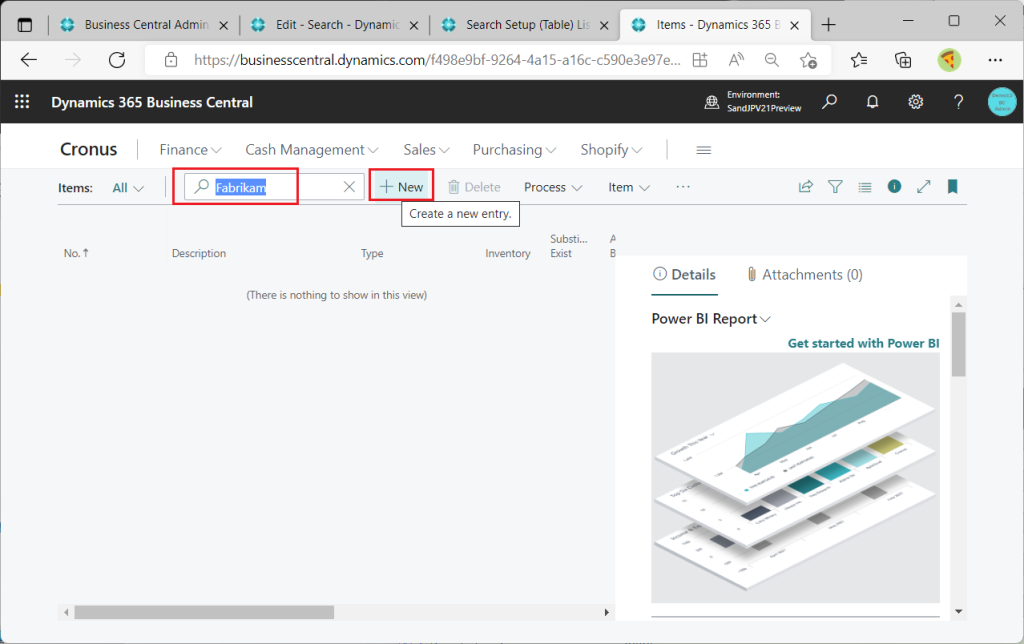Switch the list layout view
The height and width of the screenshot is (644, 1024).
(x=865, y=187)
